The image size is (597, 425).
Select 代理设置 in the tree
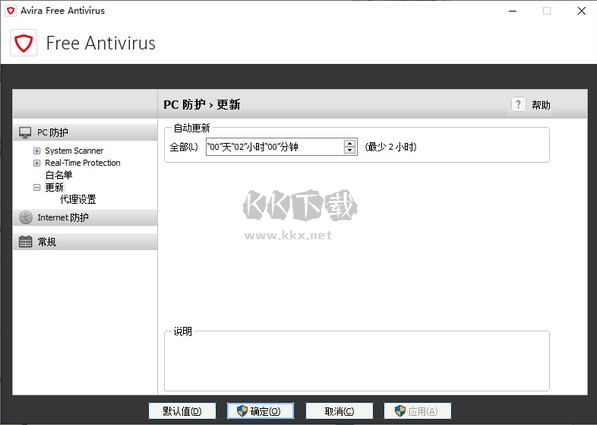(x=78, y=200)
